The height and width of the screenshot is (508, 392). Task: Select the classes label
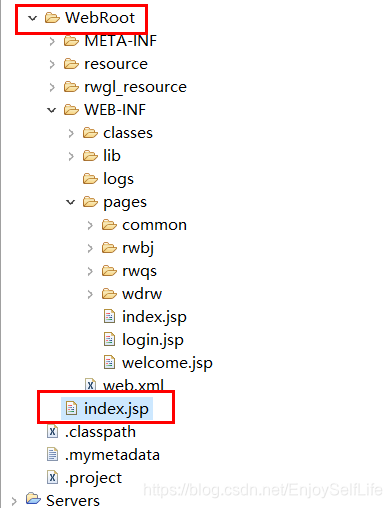[128, 133]
